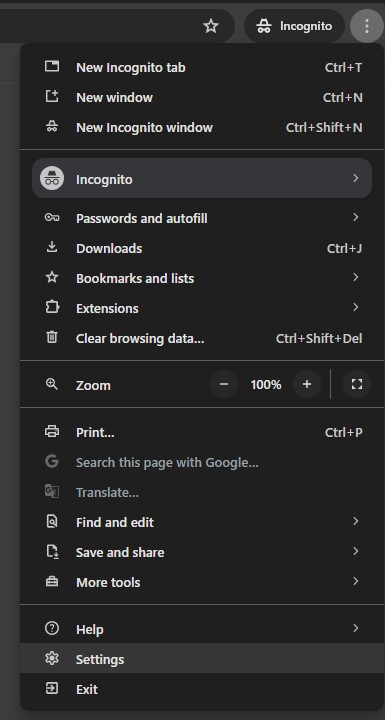Image resolution: width=385 pixels, height=720 pixels.
Task: Open a New window
Action: click(202, 97)
